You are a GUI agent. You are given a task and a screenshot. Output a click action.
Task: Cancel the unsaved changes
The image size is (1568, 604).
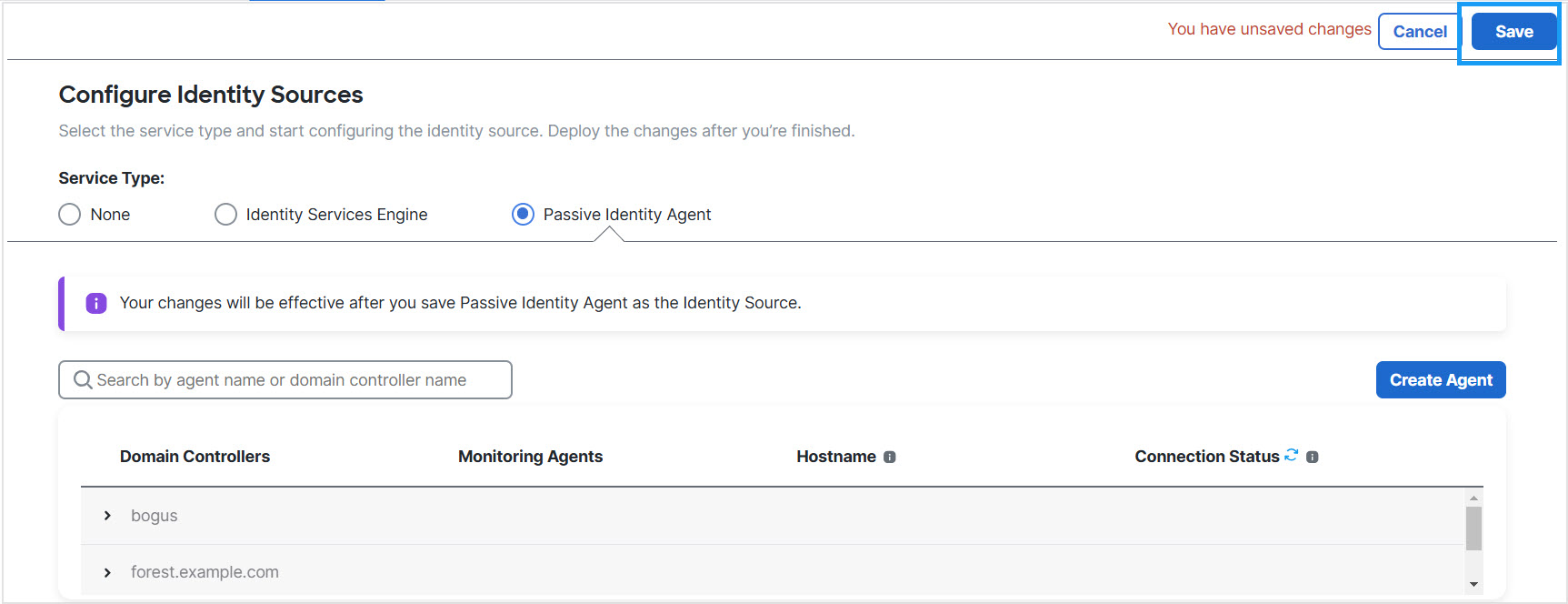click(1418, 31)
